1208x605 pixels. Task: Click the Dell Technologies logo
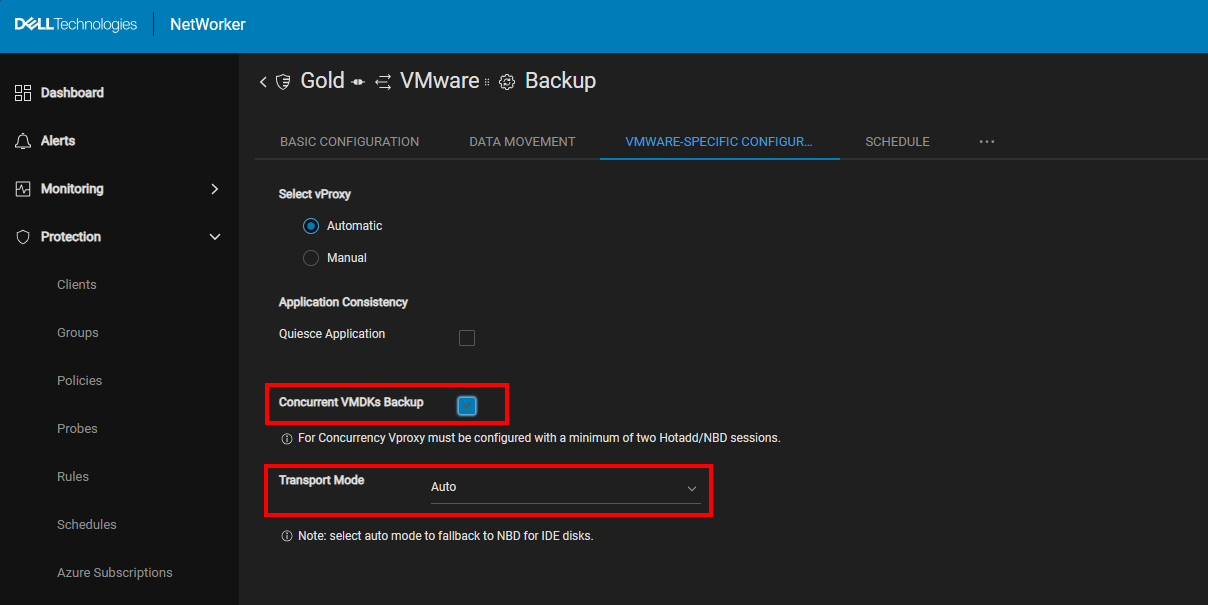pos(76,24)
